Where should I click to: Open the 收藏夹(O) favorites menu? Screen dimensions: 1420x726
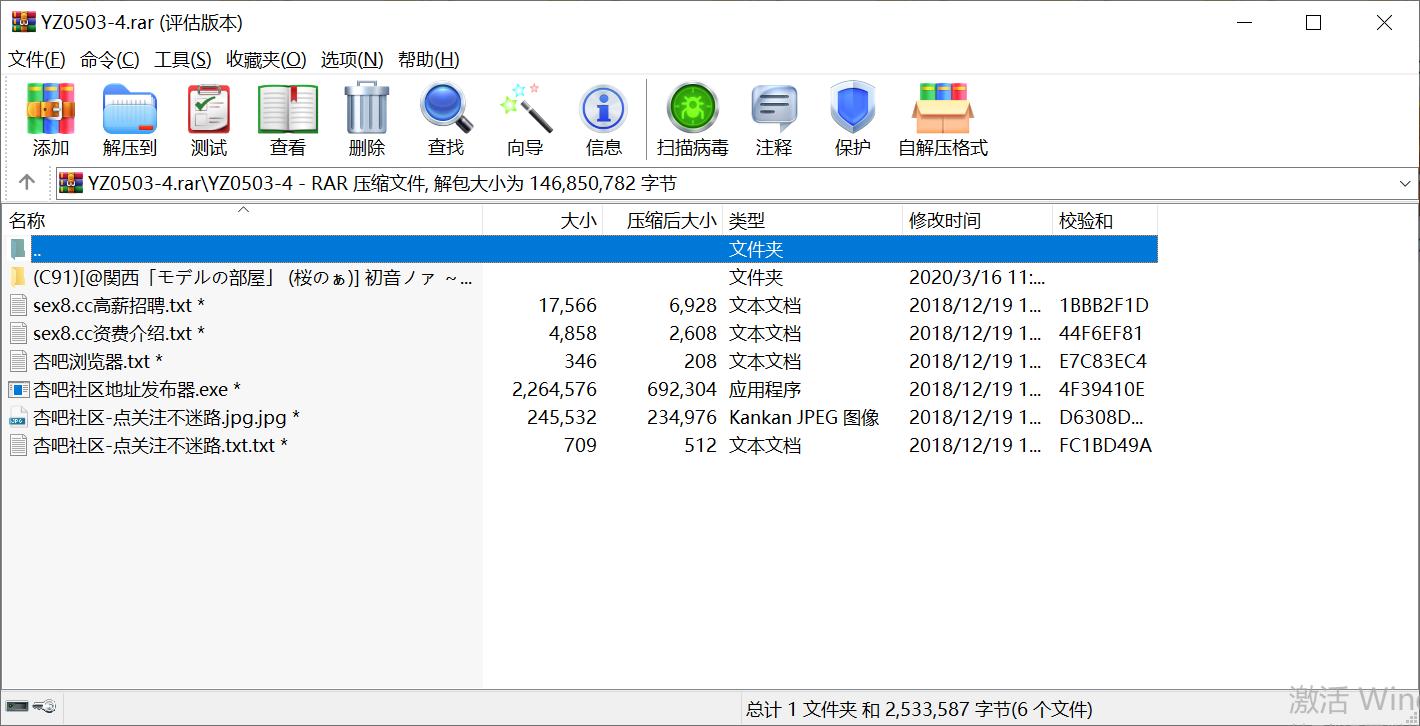click(266, 59)
